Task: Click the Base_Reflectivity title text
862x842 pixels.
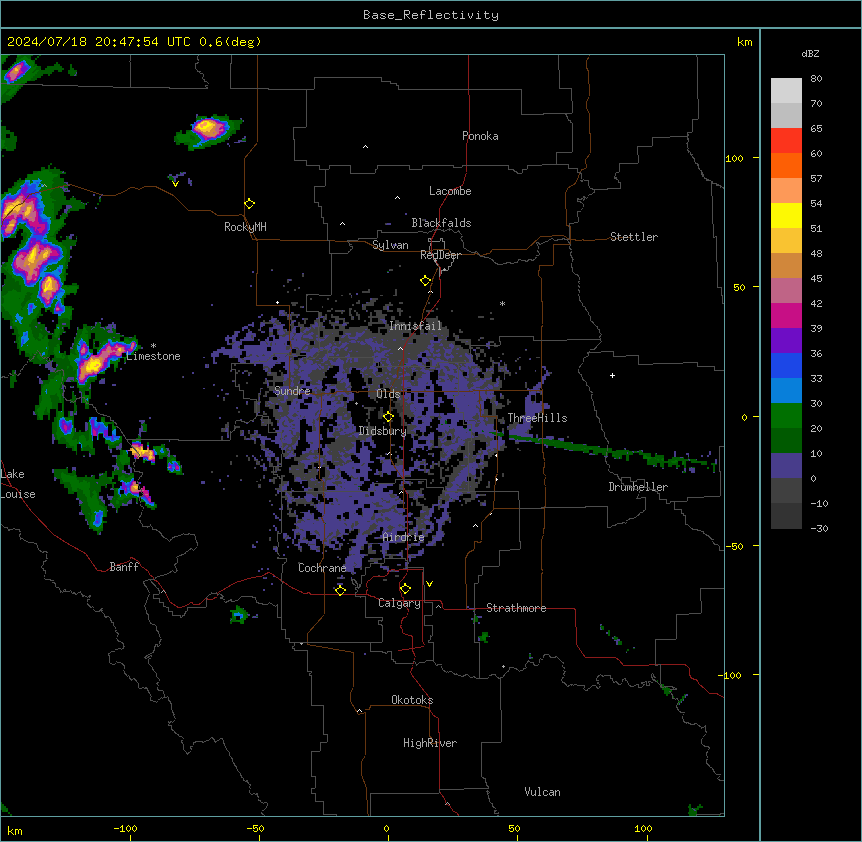Action: click(431, 15)
